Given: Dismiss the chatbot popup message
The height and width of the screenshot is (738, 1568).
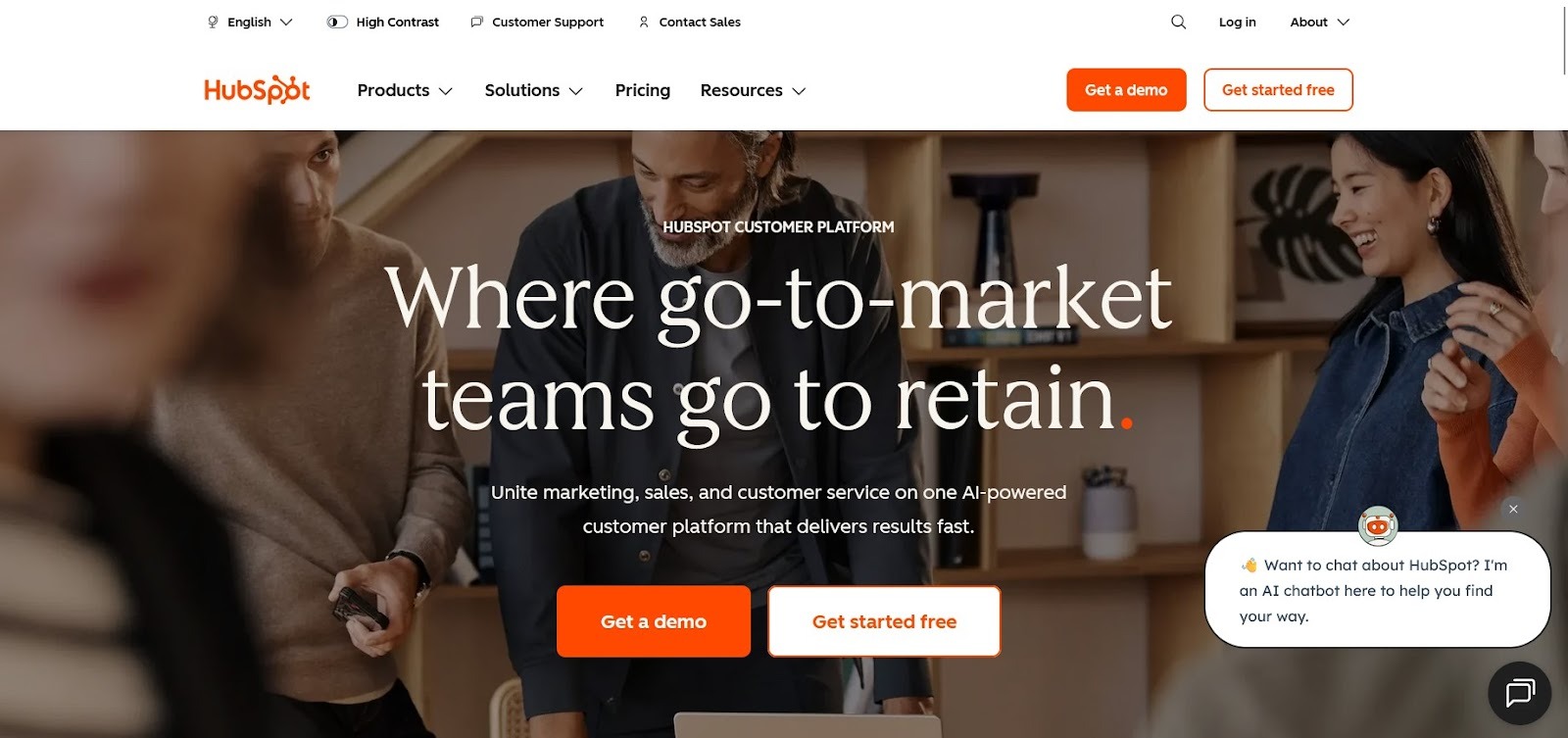Looking at the screenshot, I should click(x=1513, y=509).
